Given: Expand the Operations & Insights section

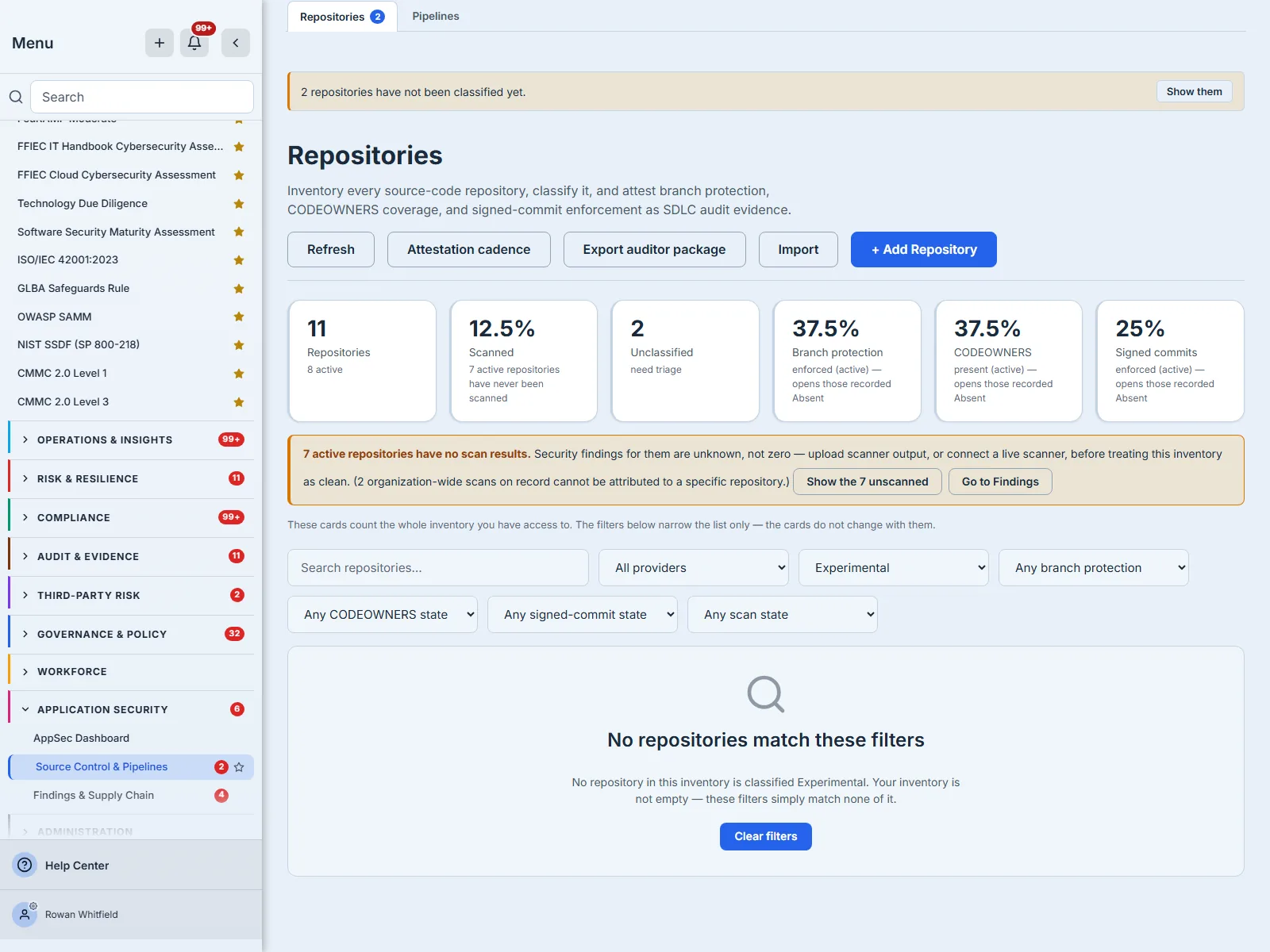Looking at the screenshot, I should coord(131,440).
